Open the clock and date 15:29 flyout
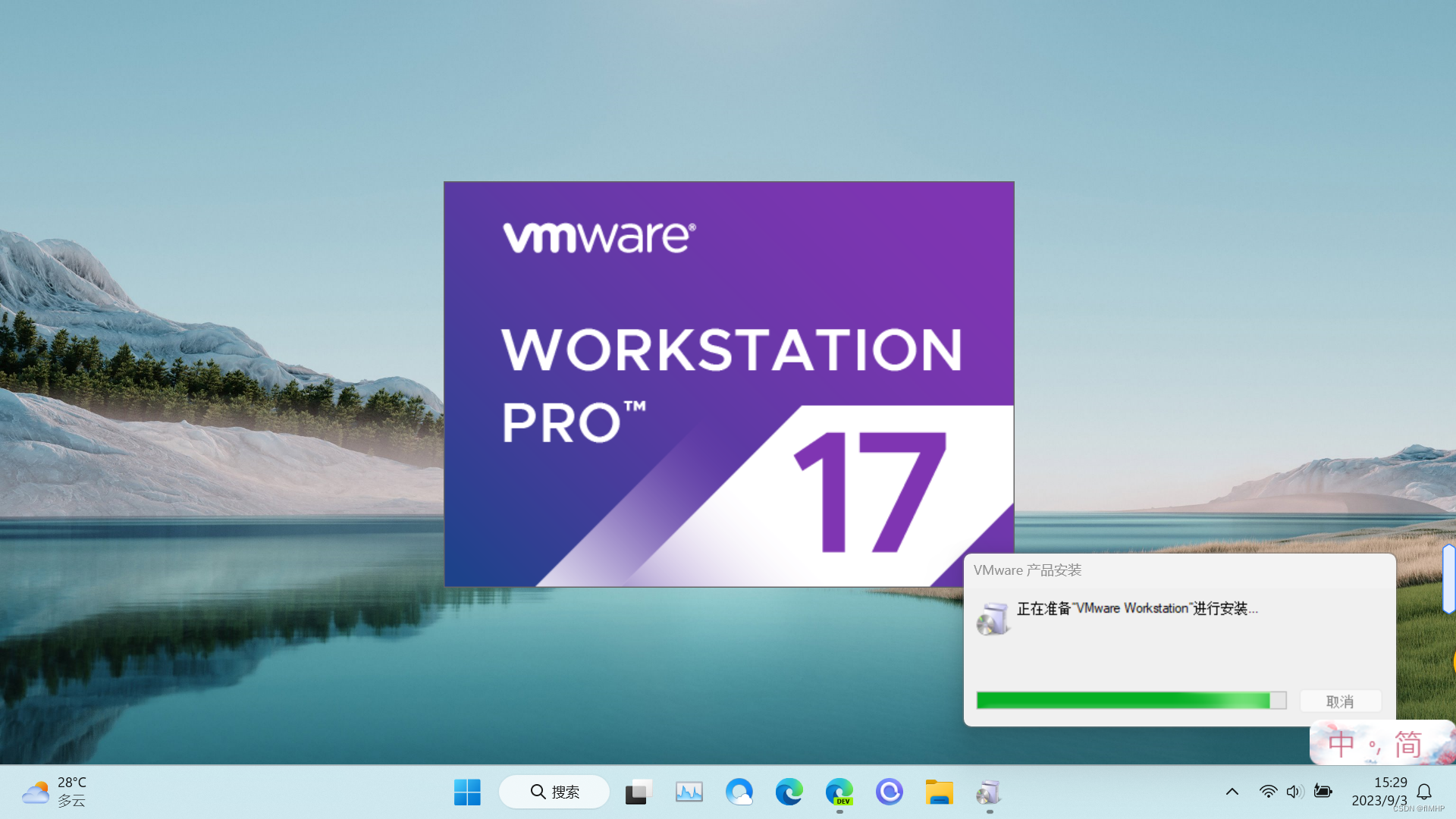Viewport: 1456px width, 819px height. [1379, 792]
